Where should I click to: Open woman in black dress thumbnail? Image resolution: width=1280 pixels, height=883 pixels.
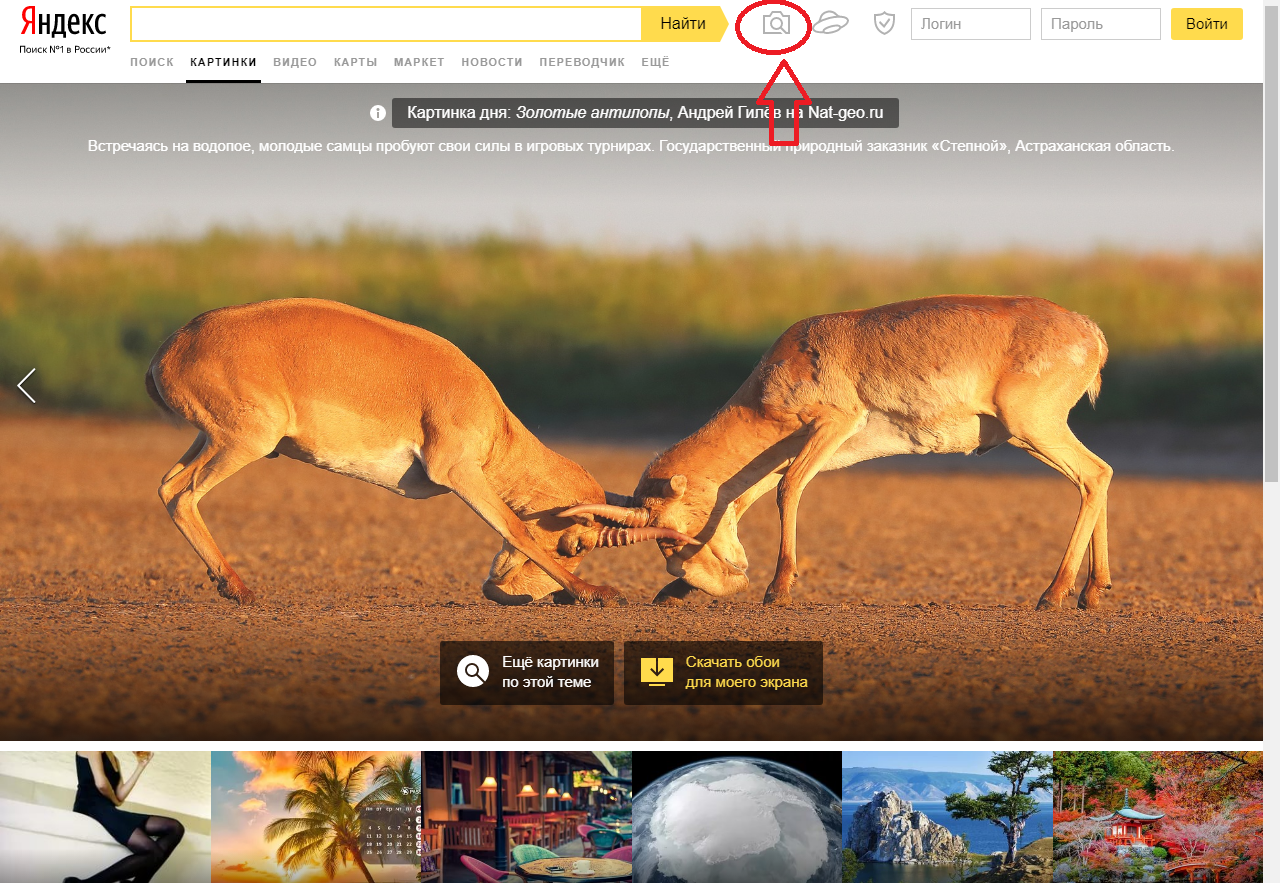point(105,817)
